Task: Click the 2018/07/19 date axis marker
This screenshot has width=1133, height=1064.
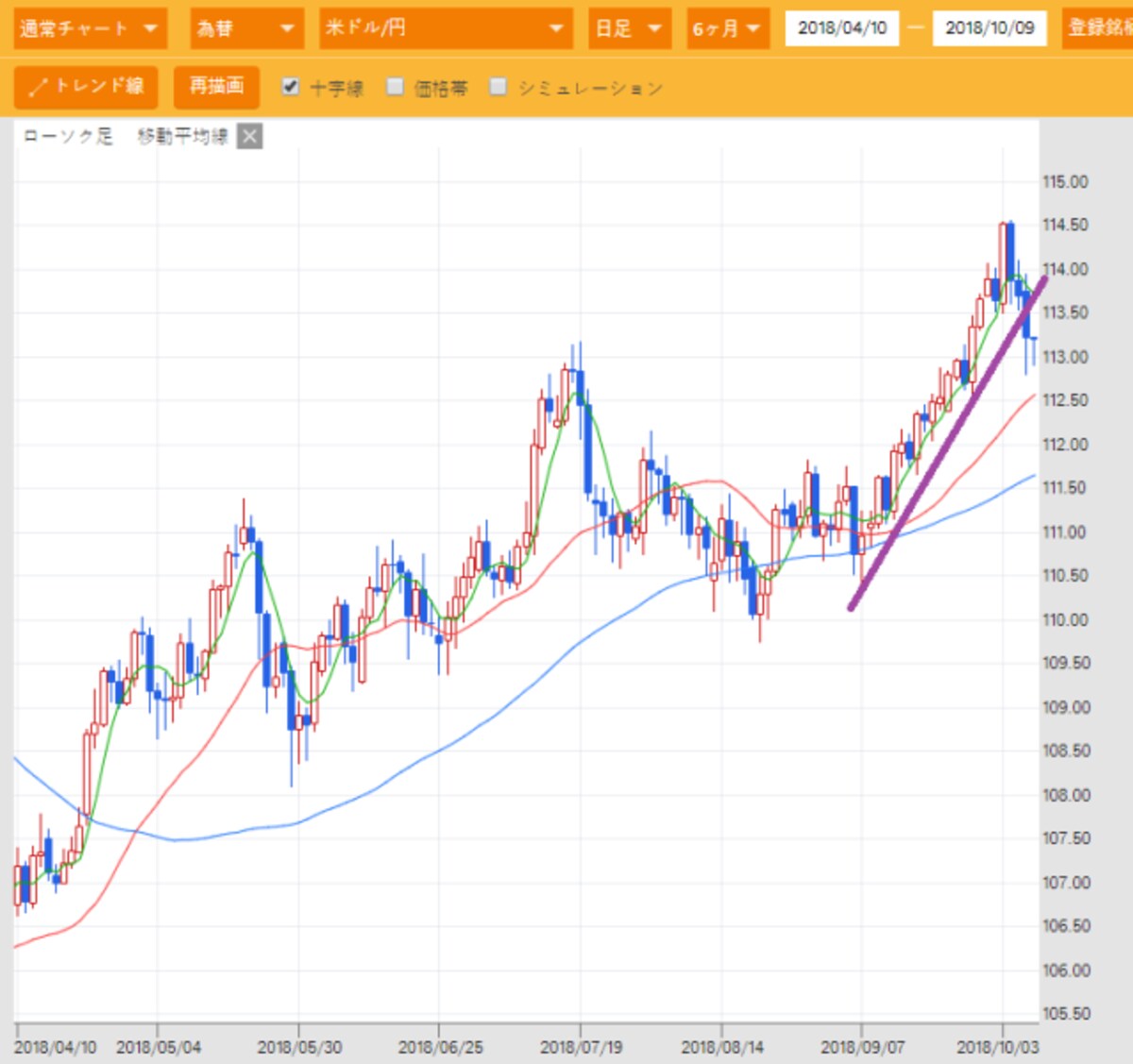Action: [x=581, y=1047]
